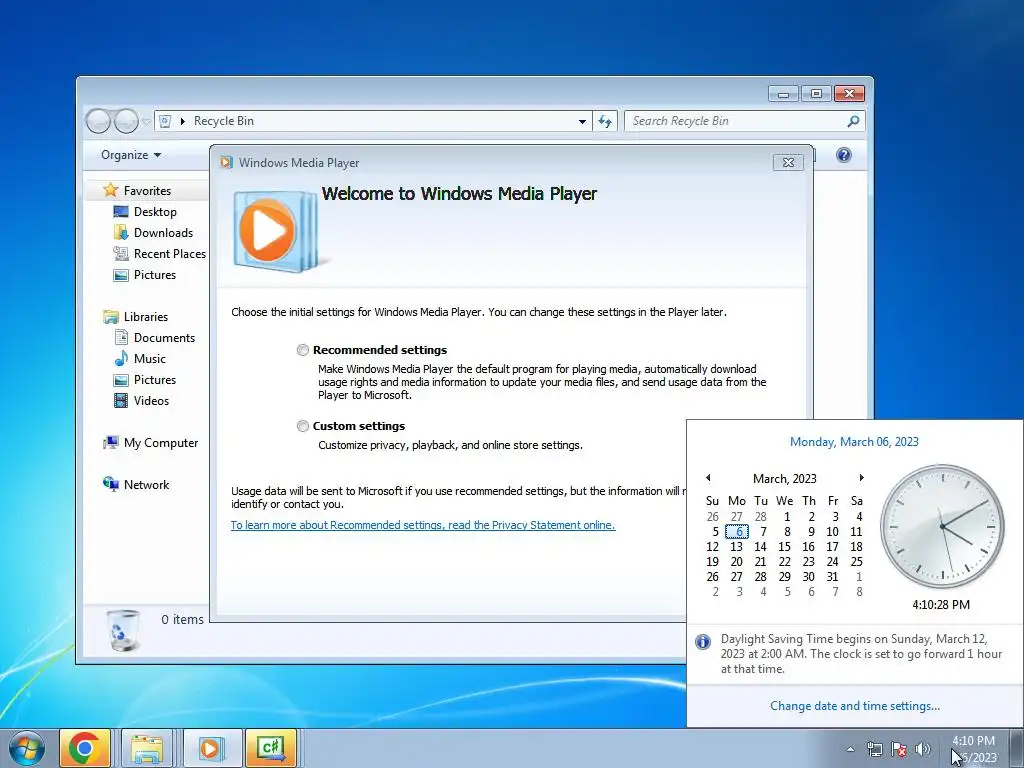Click the analog clock face
1024x768 pixels.
[942, 526]
